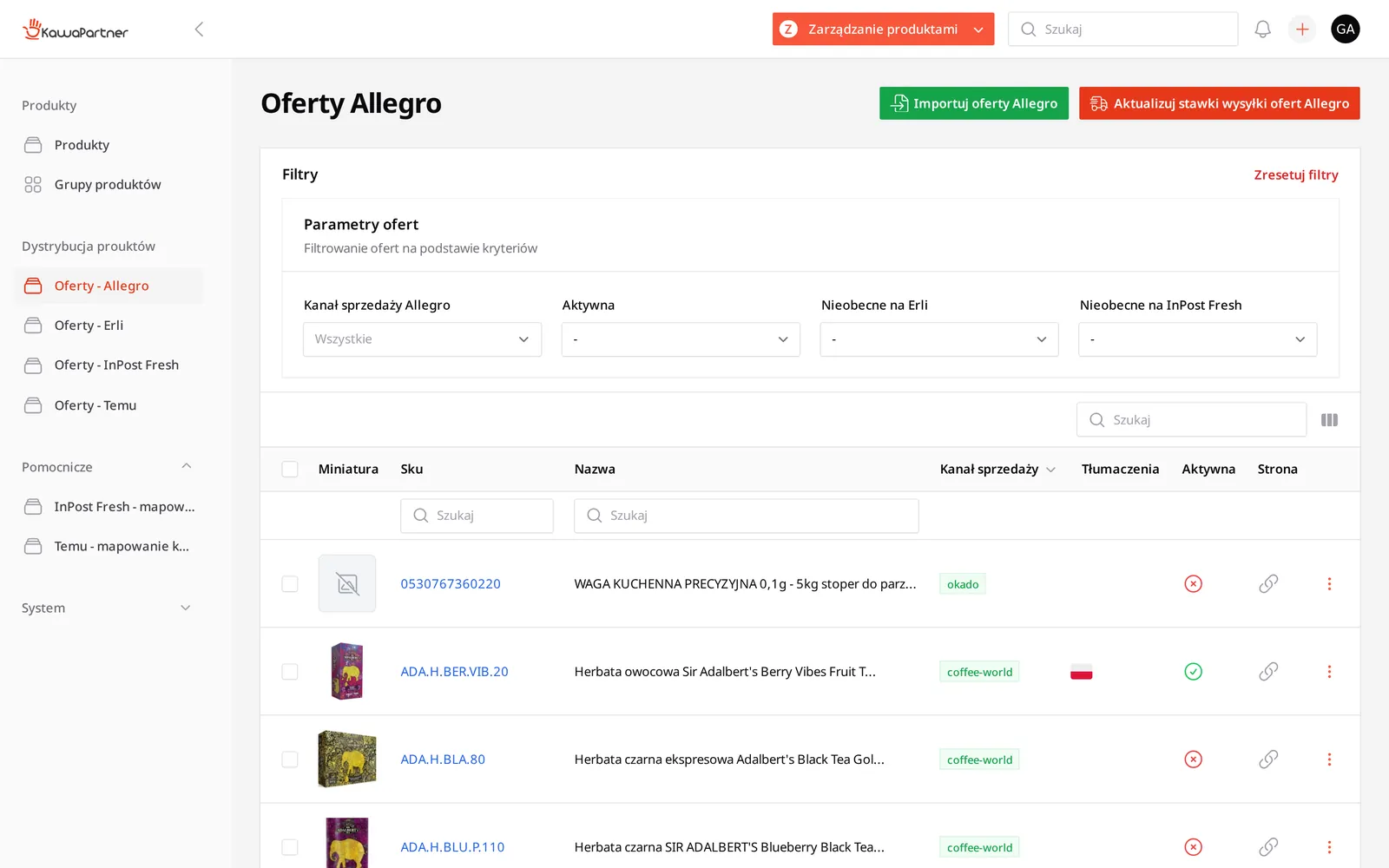
Task: Open GA user avatar menu
Action: click(x=1346, y=30)
